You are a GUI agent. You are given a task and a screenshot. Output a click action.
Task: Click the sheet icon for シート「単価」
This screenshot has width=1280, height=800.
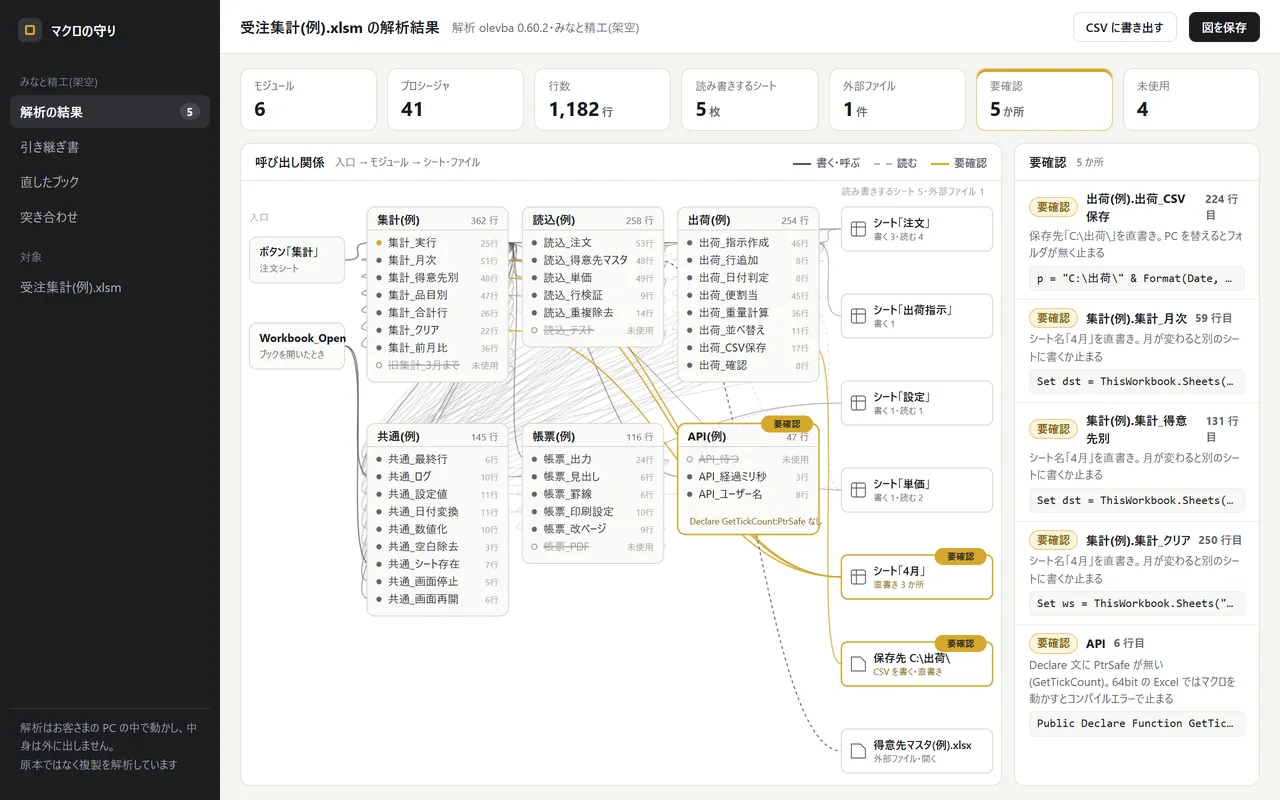click(x=857, y=490)
